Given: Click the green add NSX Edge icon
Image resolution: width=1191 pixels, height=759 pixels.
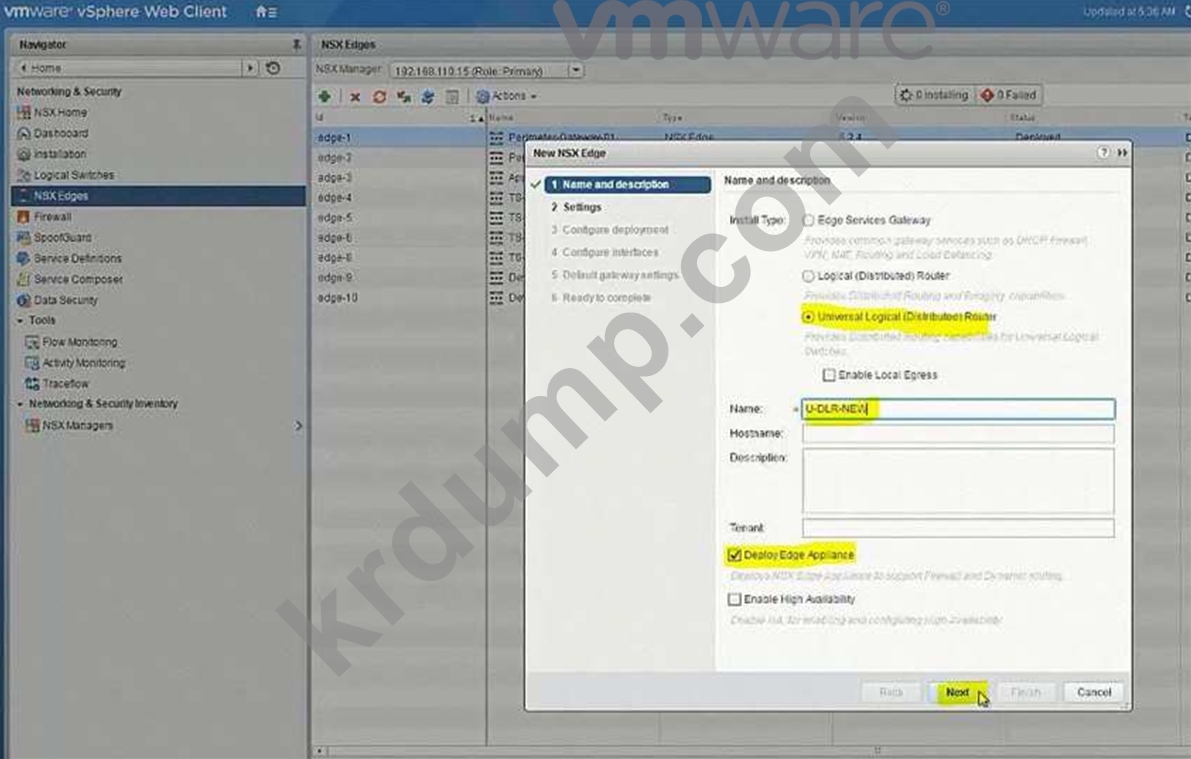Looking at the screenshot, I should (x=324, y=96).
